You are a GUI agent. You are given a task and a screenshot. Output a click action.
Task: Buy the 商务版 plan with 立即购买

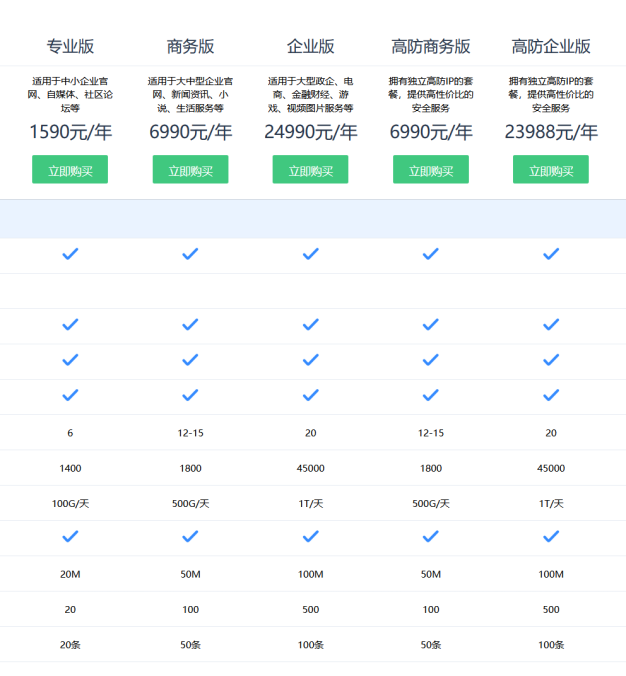point(190,169)
